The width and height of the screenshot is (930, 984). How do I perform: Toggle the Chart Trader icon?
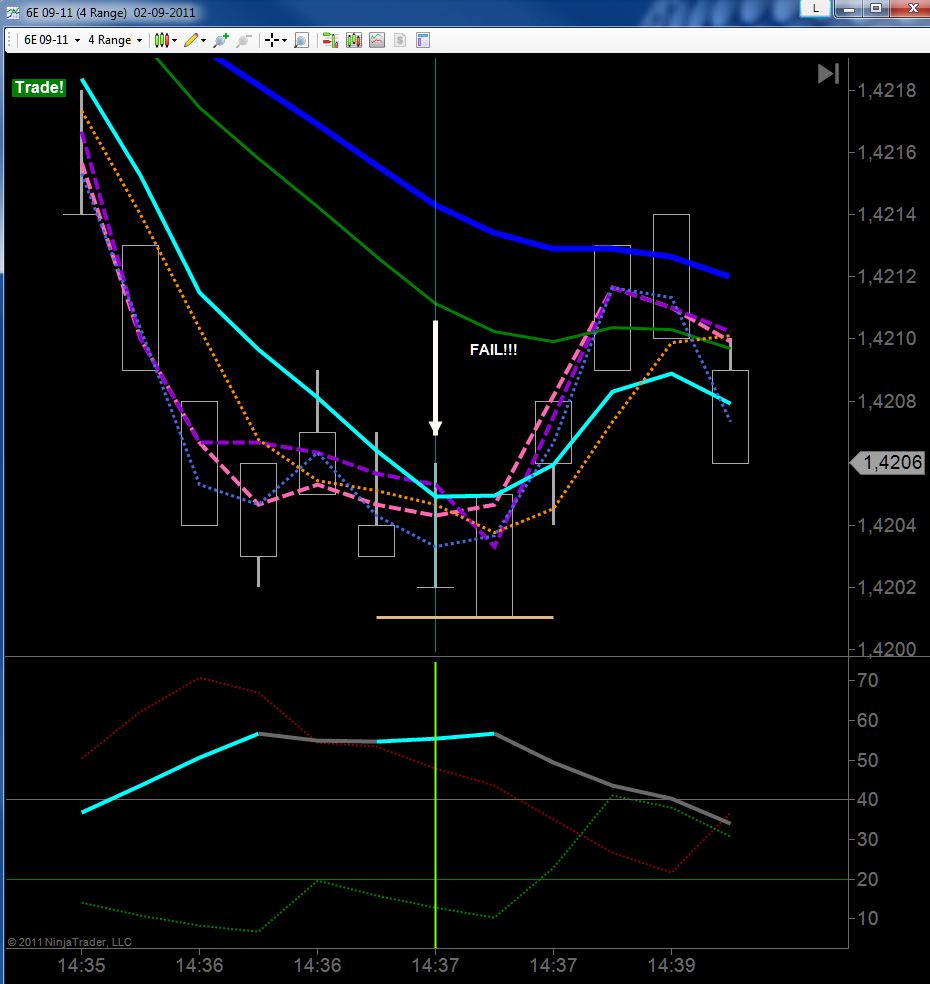point(330,41)
